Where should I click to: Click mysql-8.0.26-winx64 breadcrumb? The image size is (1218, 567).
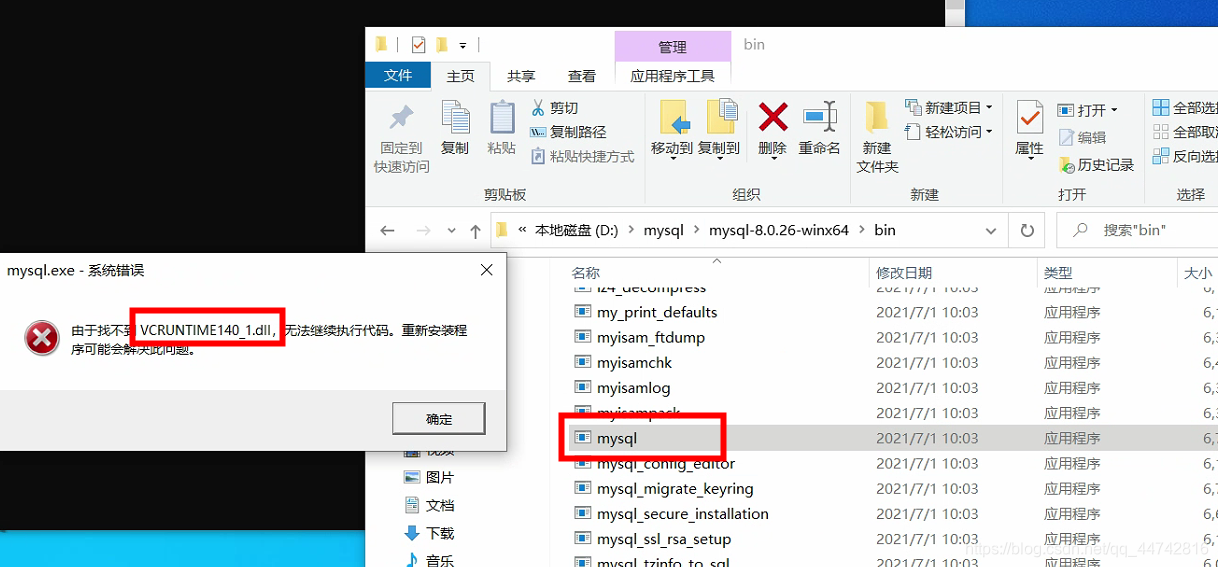pyautogui.click(x=779, y=230)
